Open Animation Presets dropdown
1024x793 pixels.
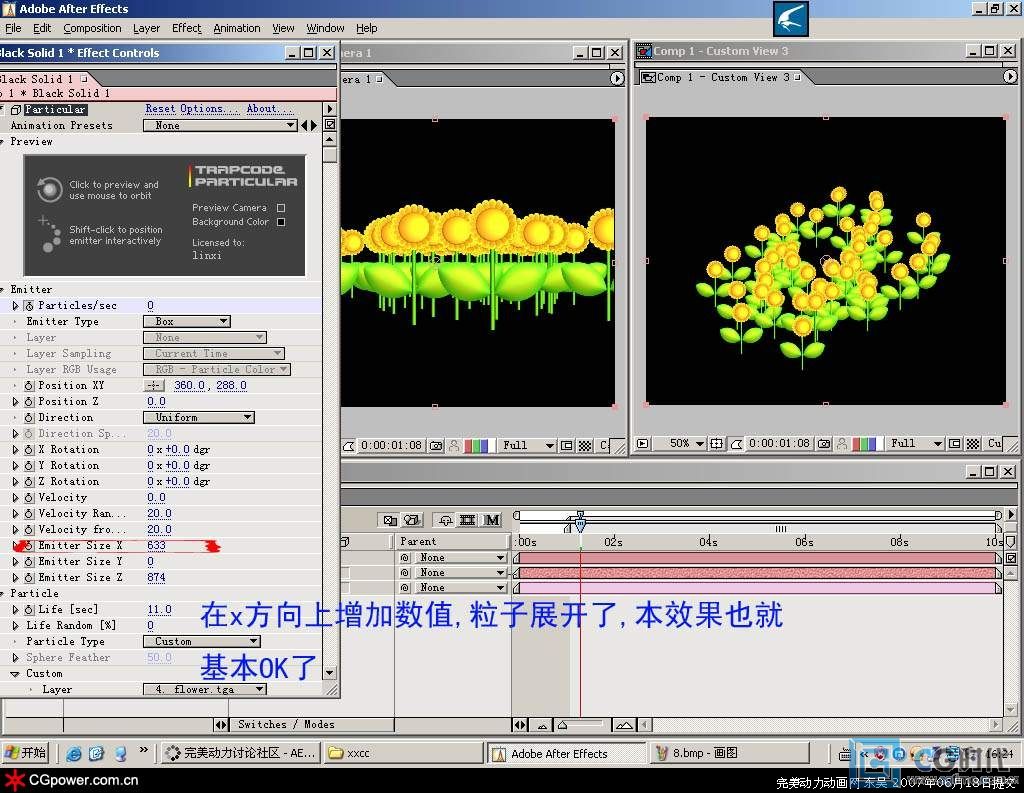(220, 125)
